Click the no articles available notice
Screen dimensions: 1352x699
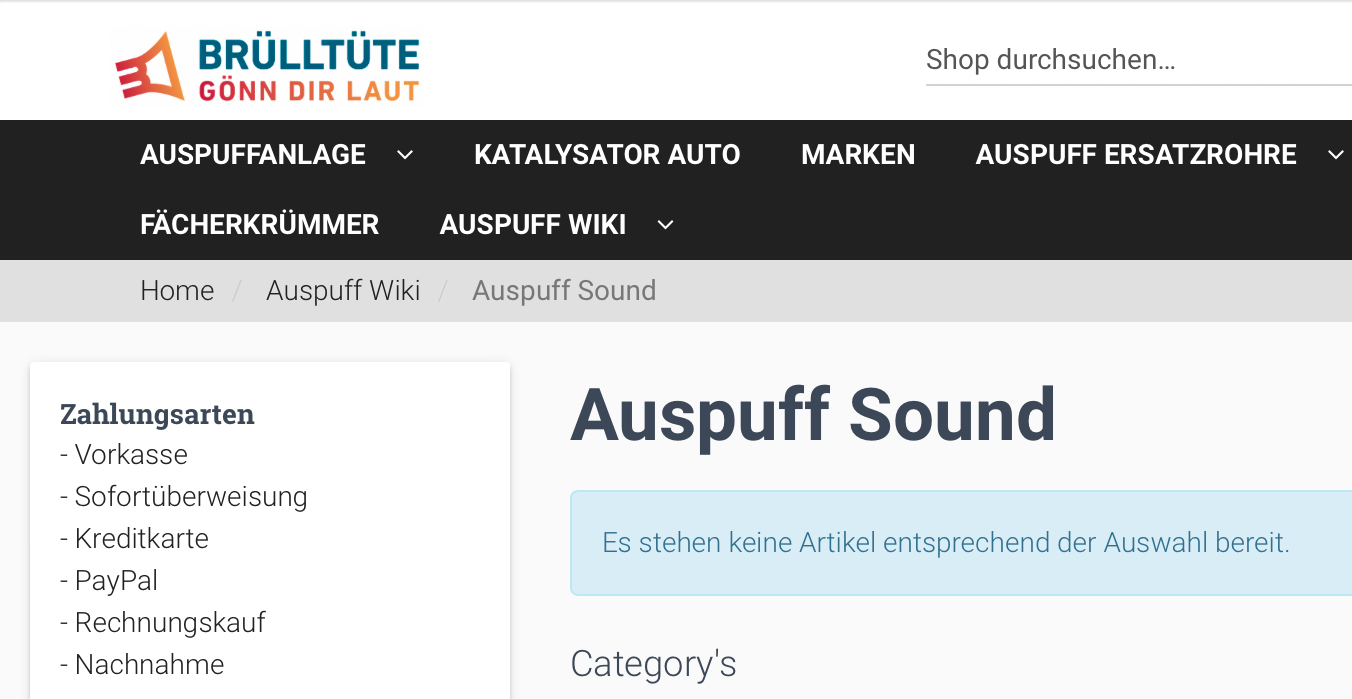click(946, 543)
